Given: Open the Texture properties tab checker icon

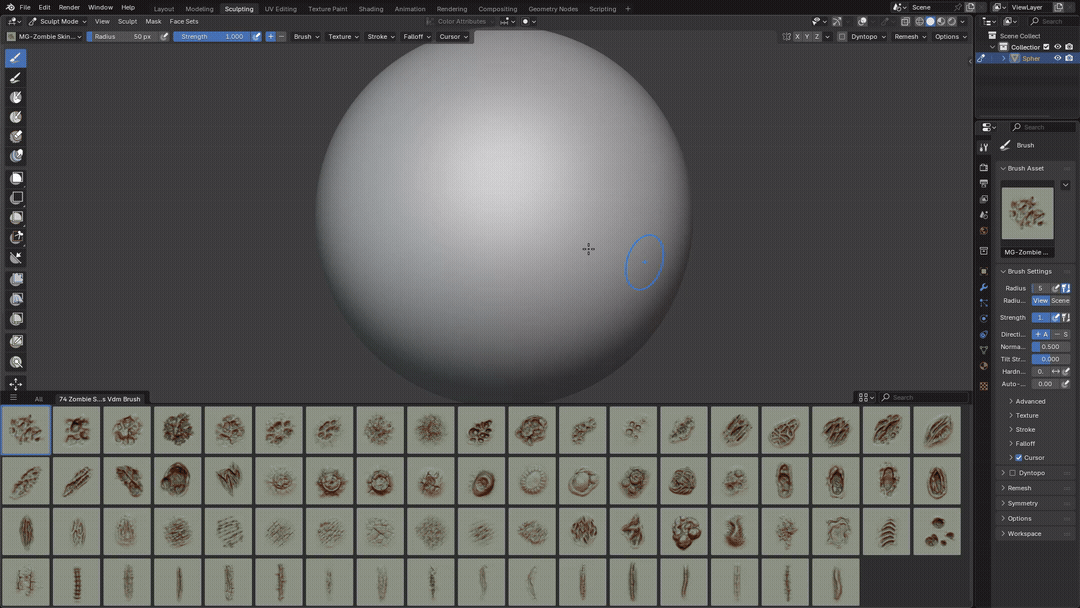Looking at the screenshot, I should (984, 386).
